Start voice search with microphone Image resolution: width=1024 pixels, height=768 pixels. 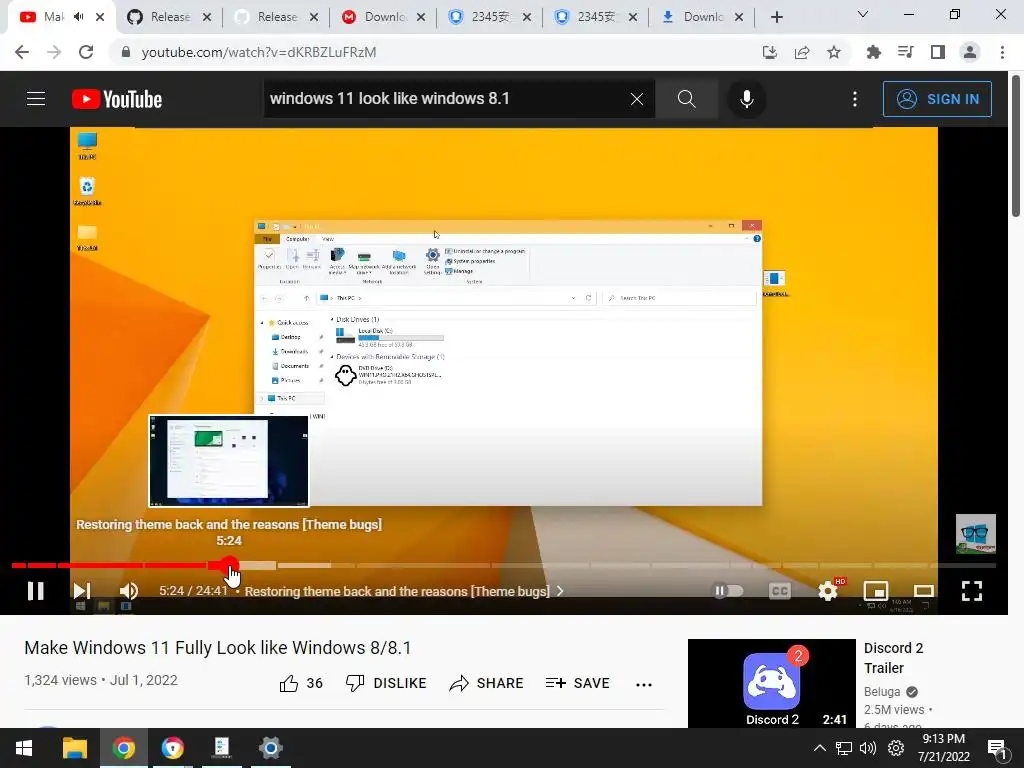tap(746, 99)
